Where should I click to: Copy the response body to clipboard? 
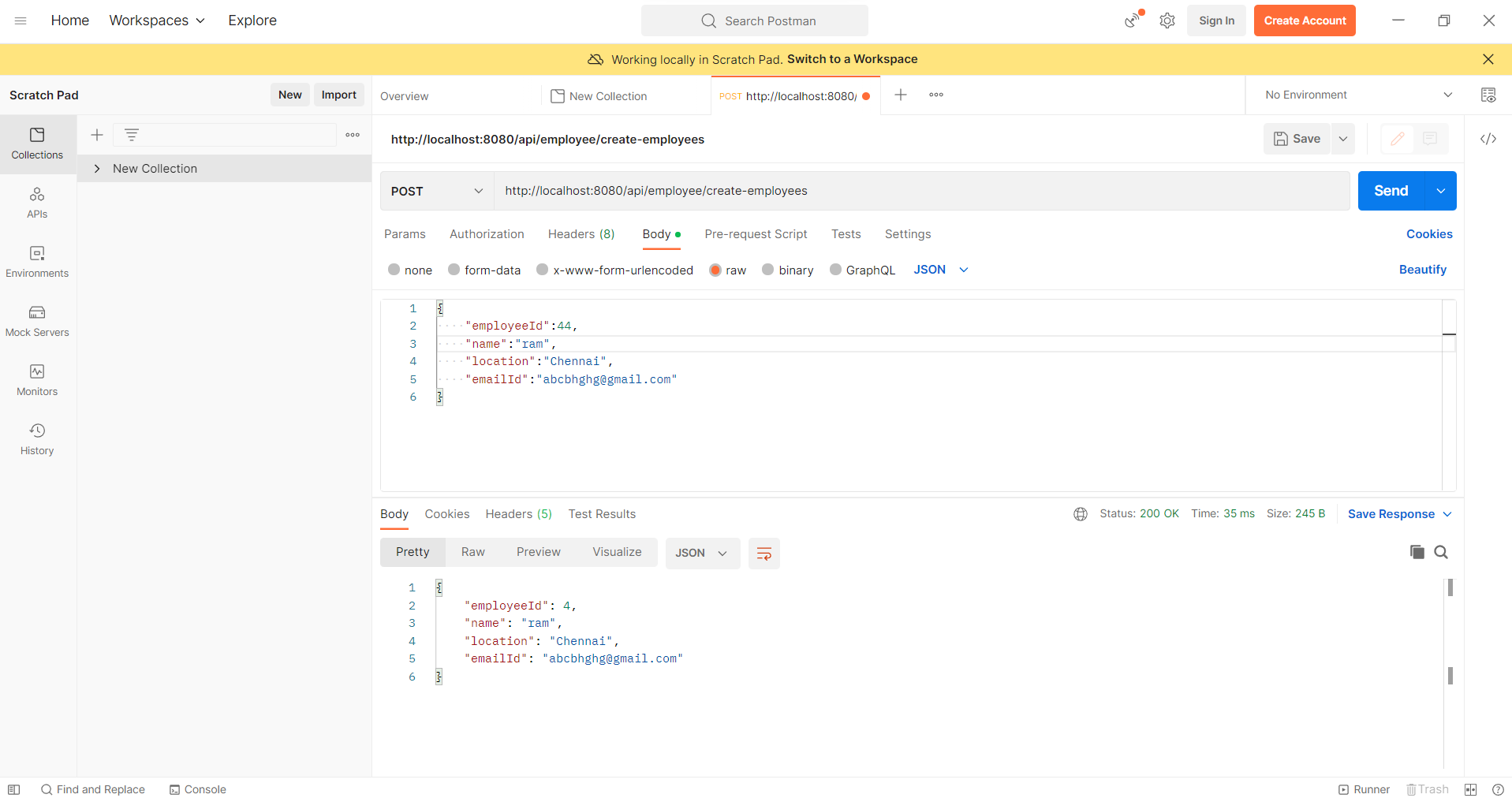(1417, 552)
